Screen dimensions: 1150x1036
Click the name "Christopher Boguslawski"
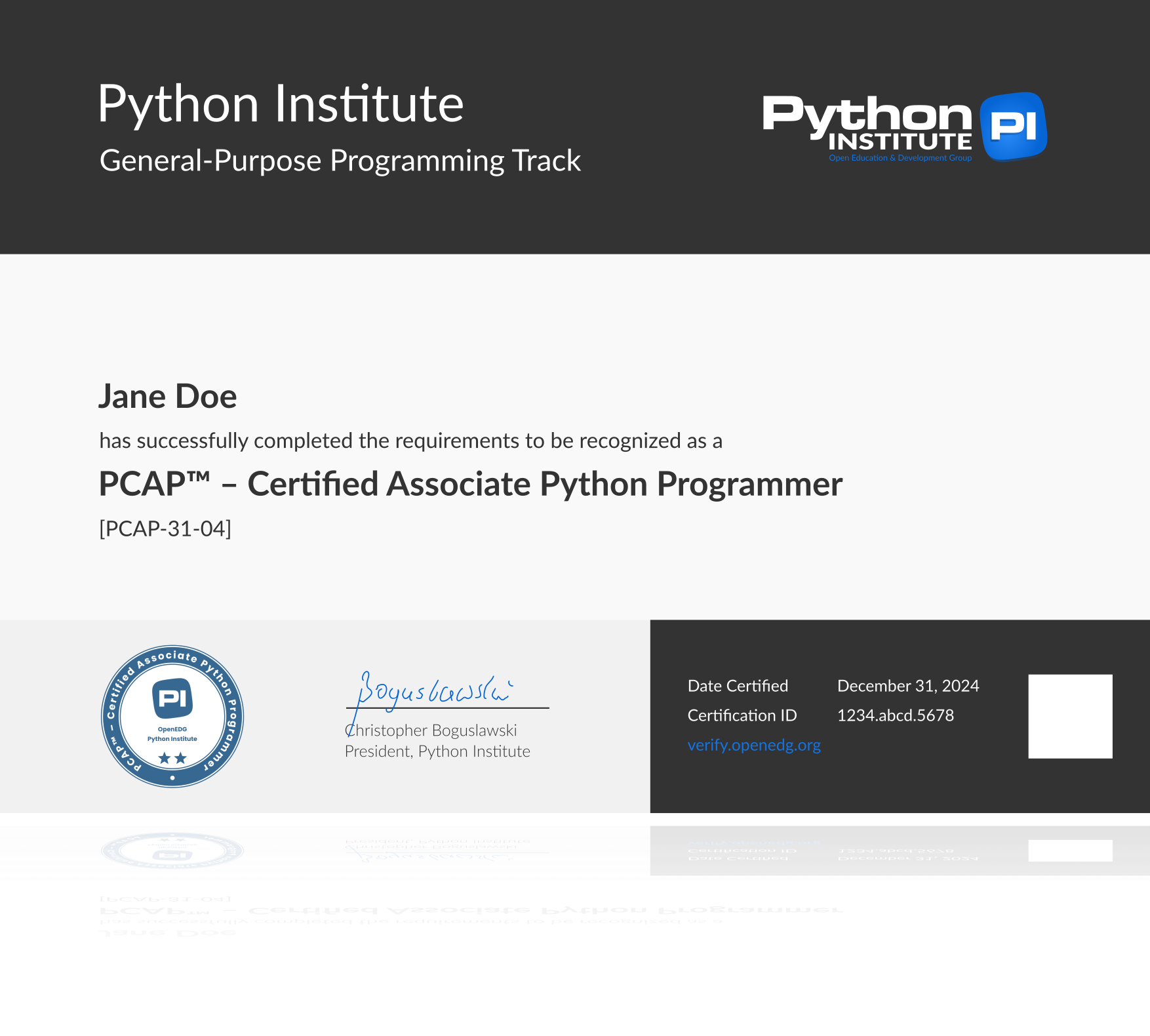click(431, 730)
